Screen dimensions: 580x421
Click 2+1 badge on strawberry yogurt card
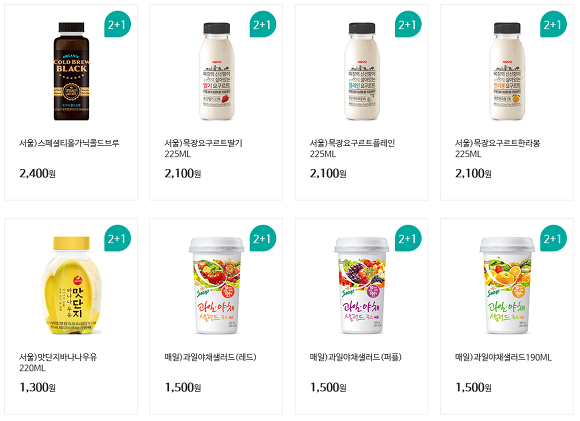tap(263, 24)
